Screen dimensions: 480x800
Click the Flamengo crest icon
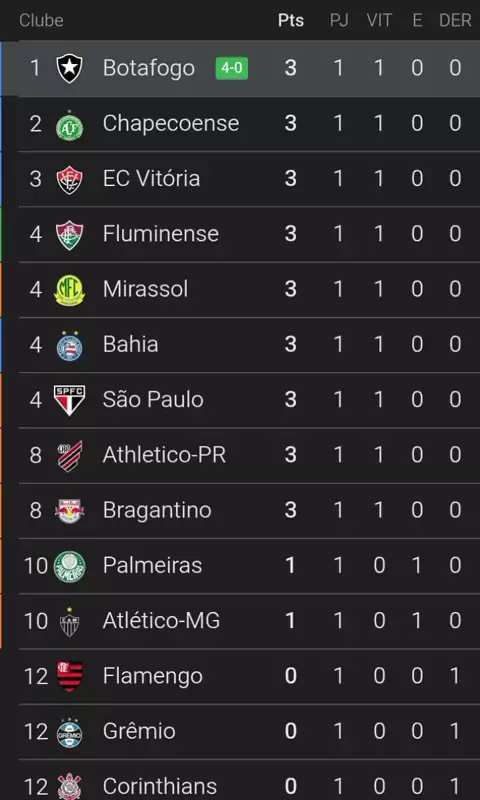coord(69,677)
